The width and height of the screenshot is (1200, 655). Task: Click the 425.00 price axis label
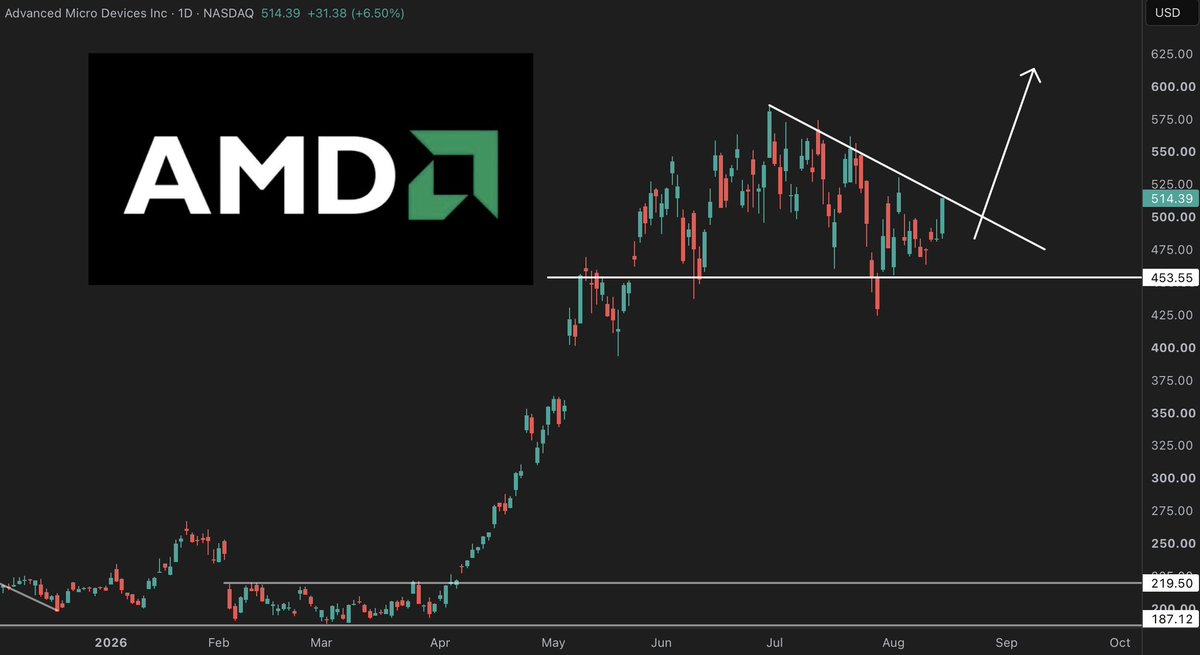coord(1173,315)
